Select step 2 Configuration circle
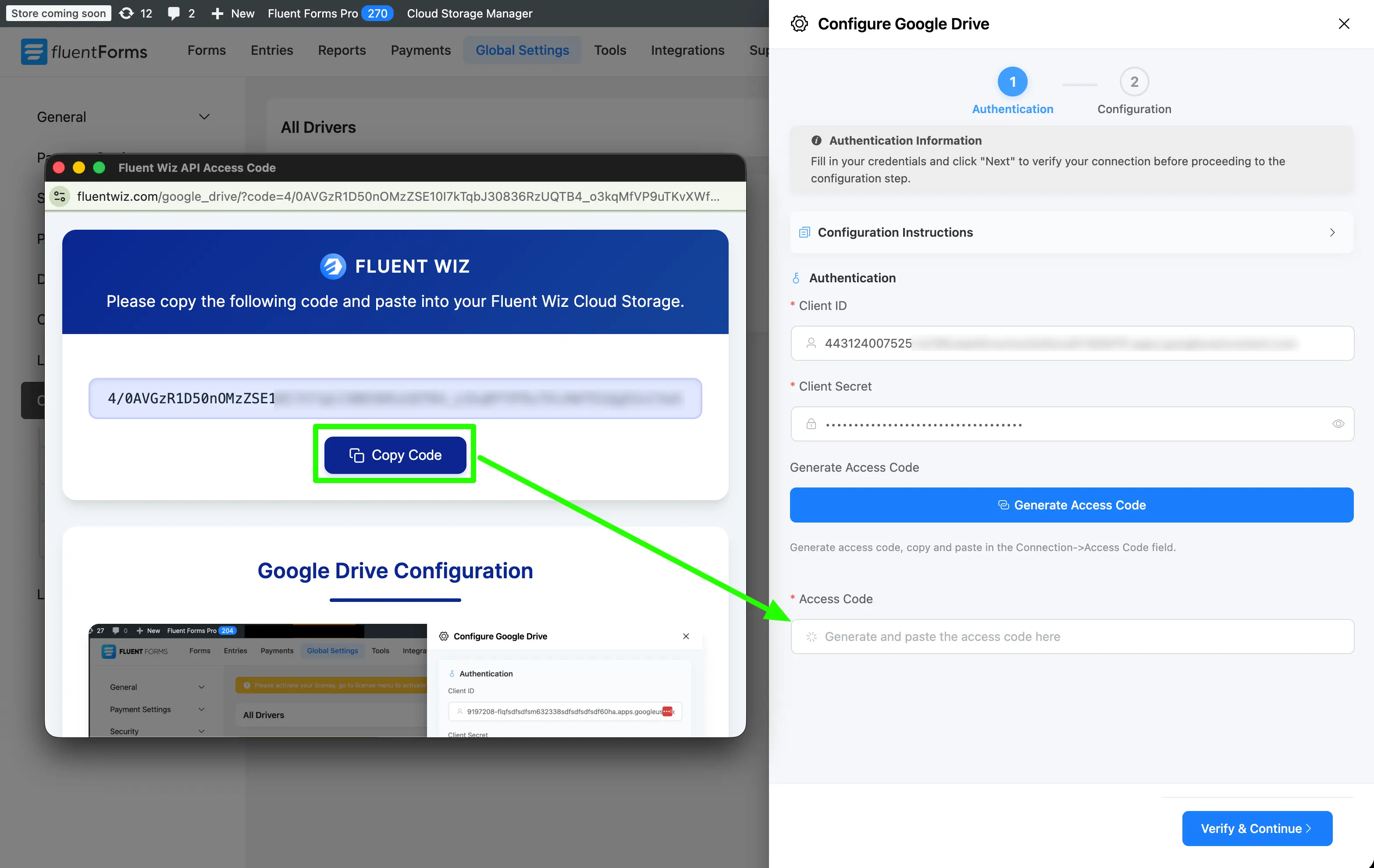Image resolution: width=1374 pixels, height=868 pixels. [x=1134, y=82]
